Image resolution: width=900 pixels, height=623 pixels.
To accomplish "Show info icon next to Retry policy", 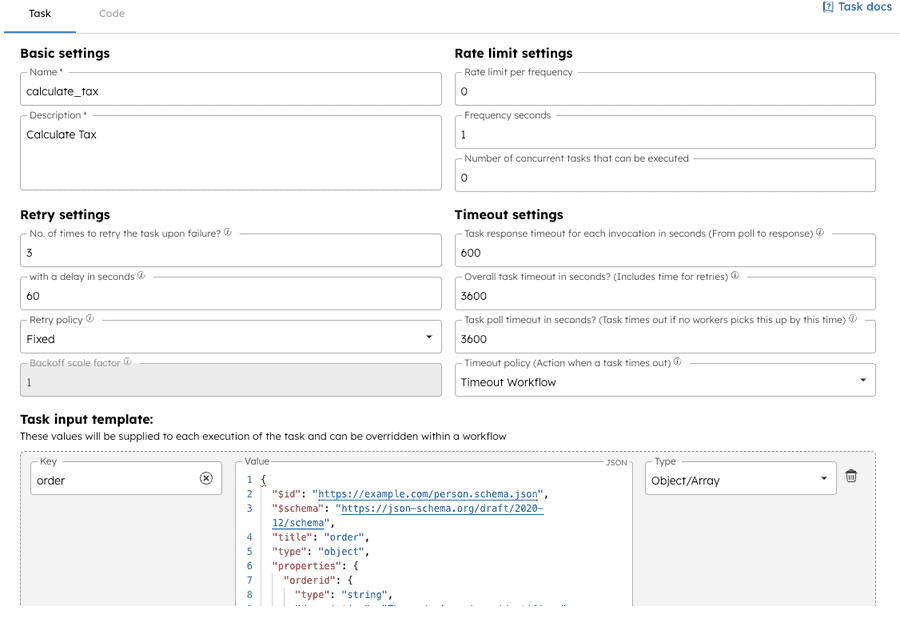I will [x=90, y=319].
